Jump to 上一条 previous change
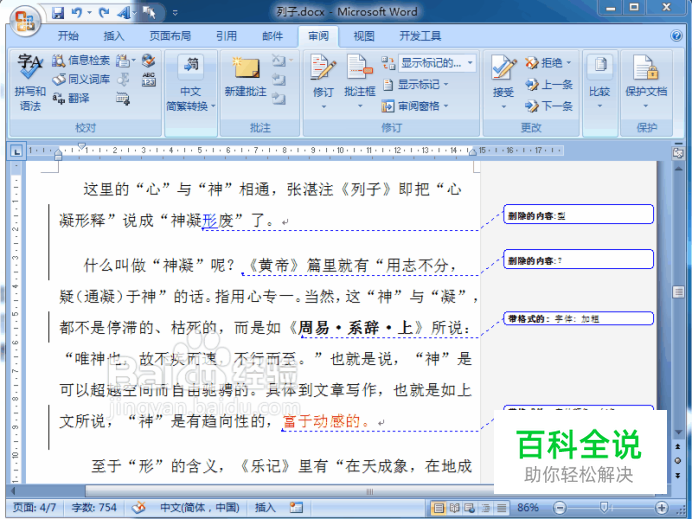Image resolution: width=692 pixels, height=519 pixels. [x=549, y=84]
